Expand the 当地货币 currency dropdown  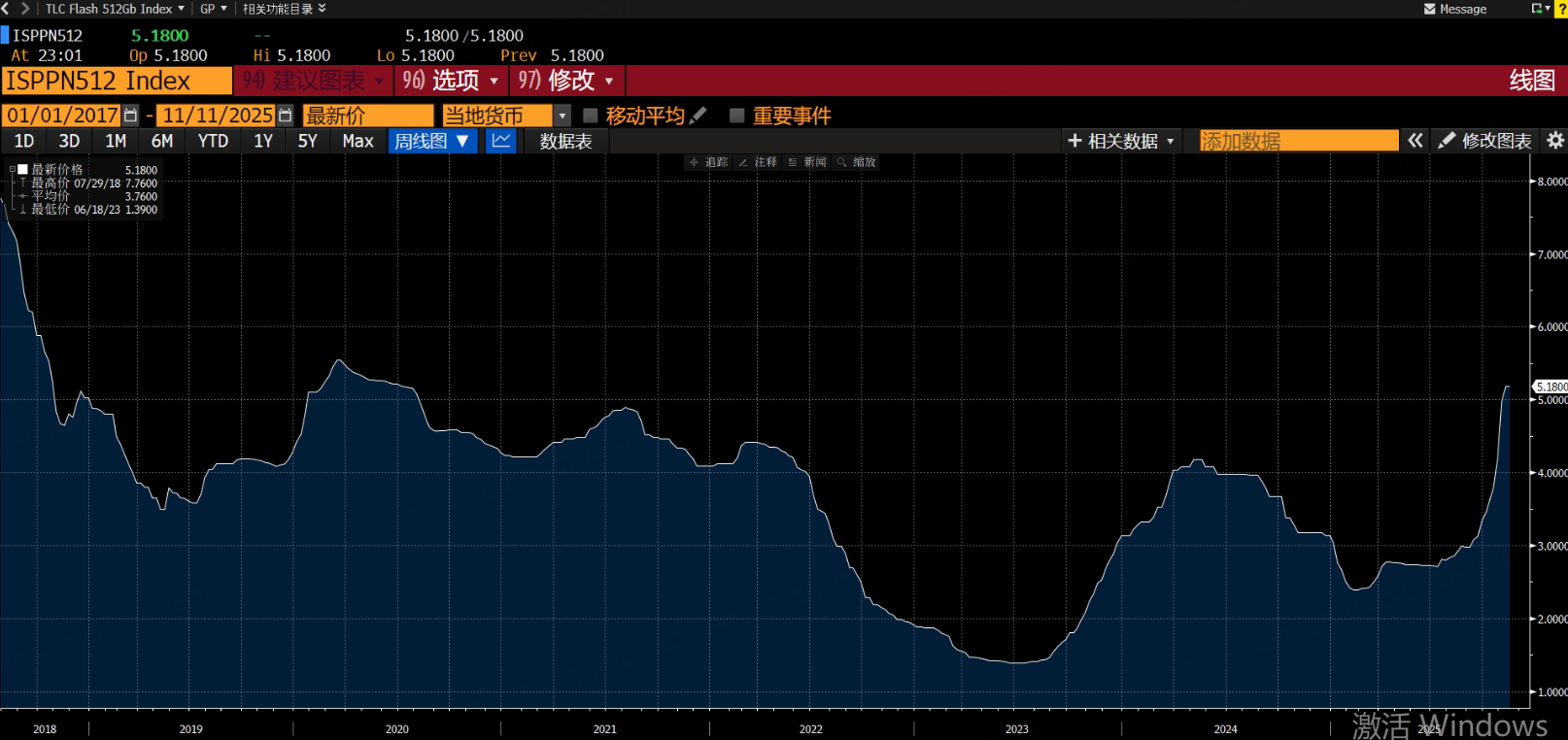[562, 116]
